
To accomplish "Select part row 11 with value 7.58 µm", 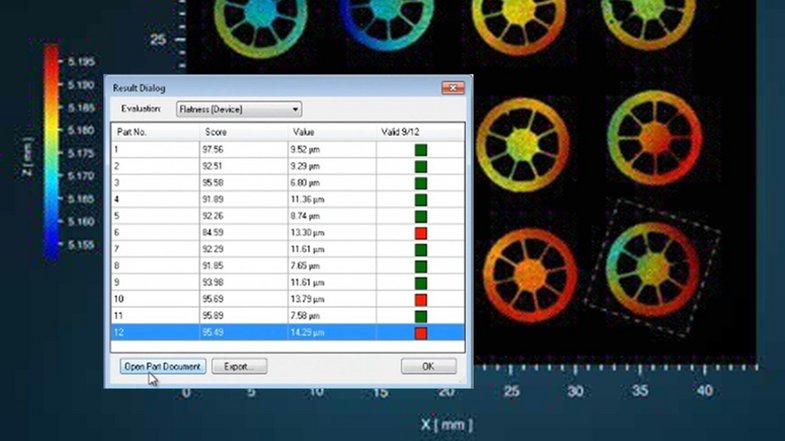I will pyautogui.click(x=288, y=315).
